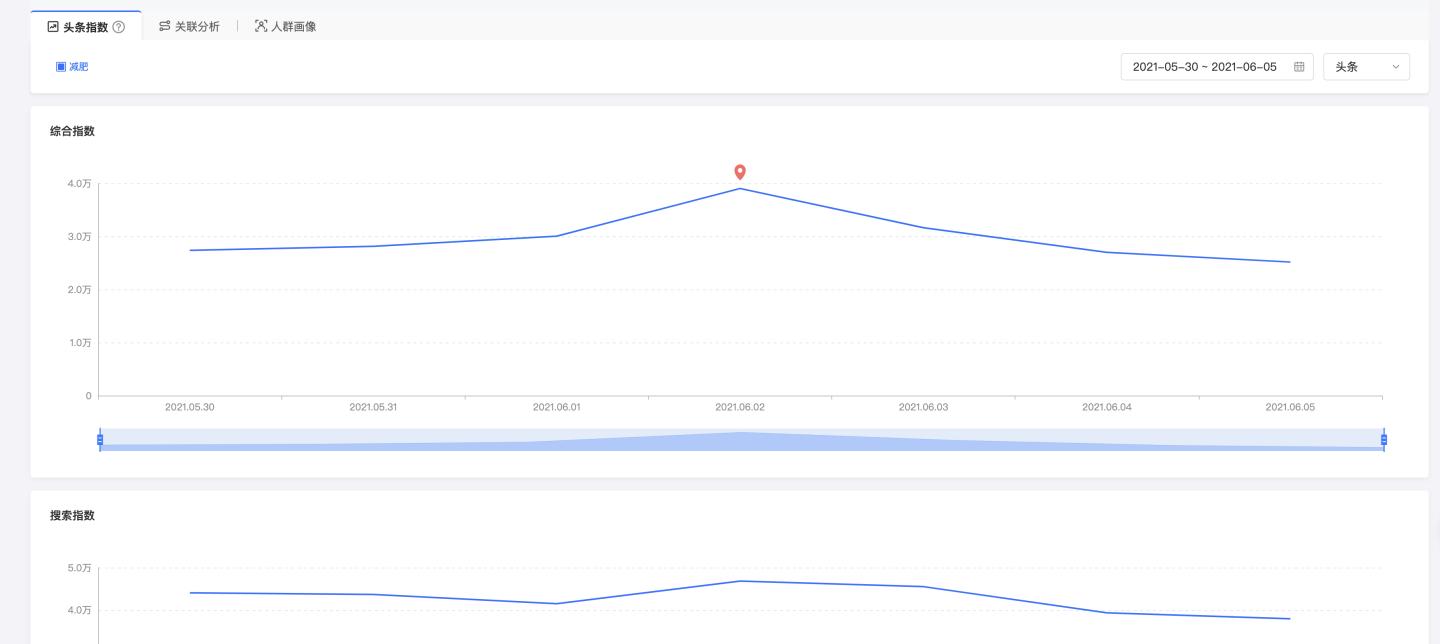This screenshot has width=1440, height=644.
Task: Click the right handle of the range slider
Action: [x=1384, y=440]
